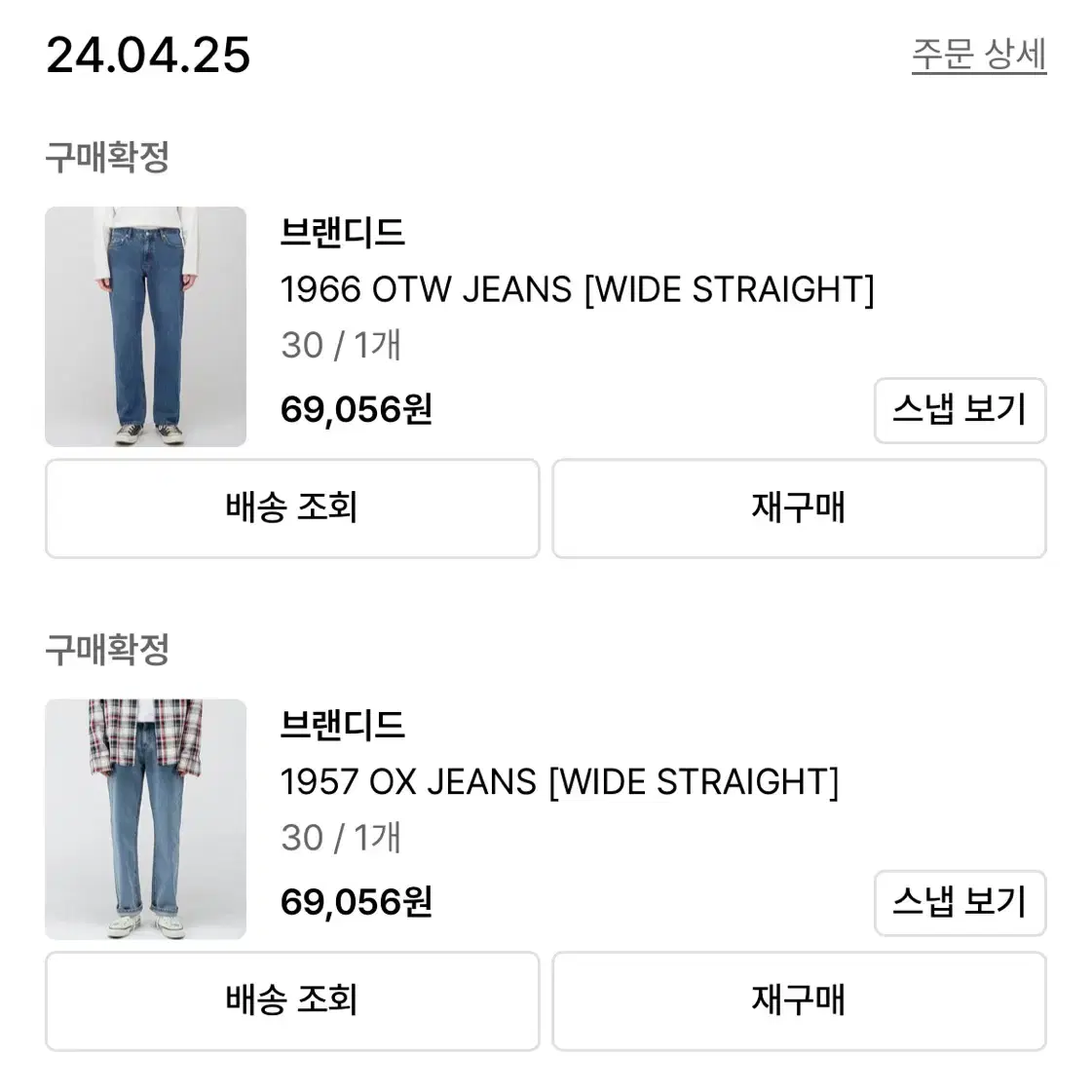Click 구매확정 status above the 1957 OX jeans
This screenshot has width=1092, height=1092.
coord(107,649)
